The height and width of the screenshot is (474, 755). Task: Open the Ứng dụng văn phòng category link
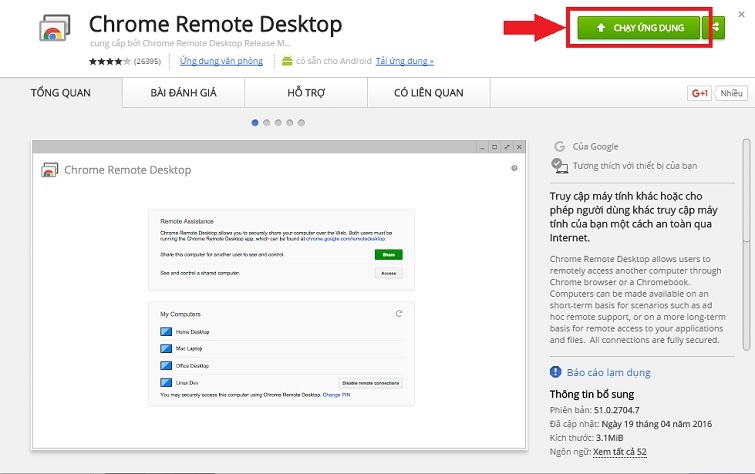point(222,61)
